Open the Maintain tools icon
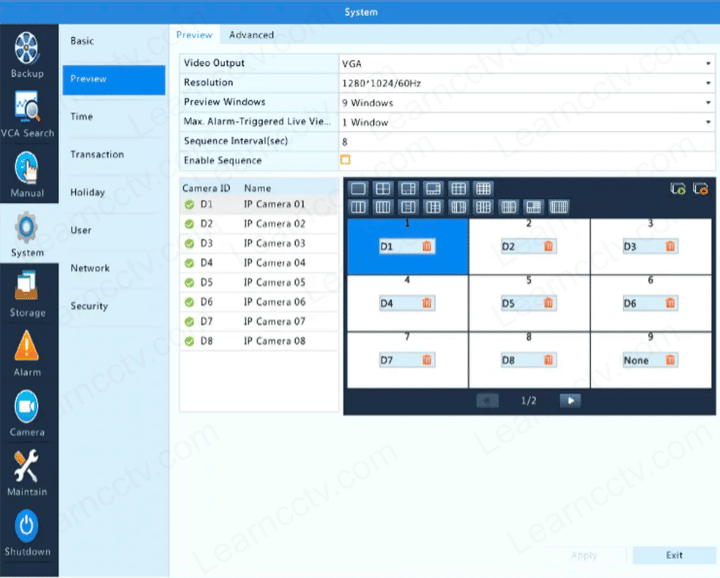720x578 pixels. point(27,467)
